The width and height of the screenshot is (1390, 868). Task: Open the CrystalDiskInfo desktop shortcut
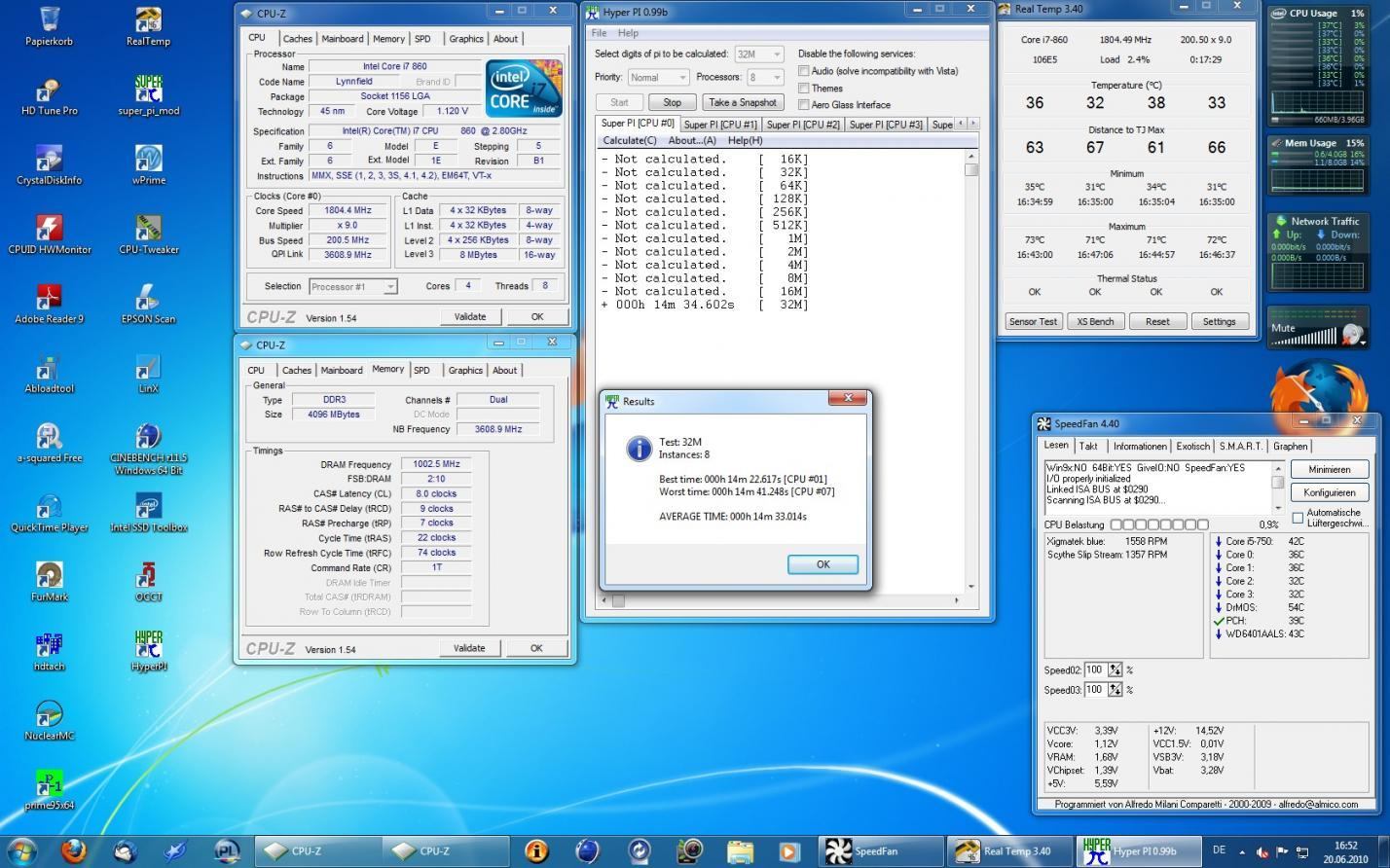[x=49, y=164]
